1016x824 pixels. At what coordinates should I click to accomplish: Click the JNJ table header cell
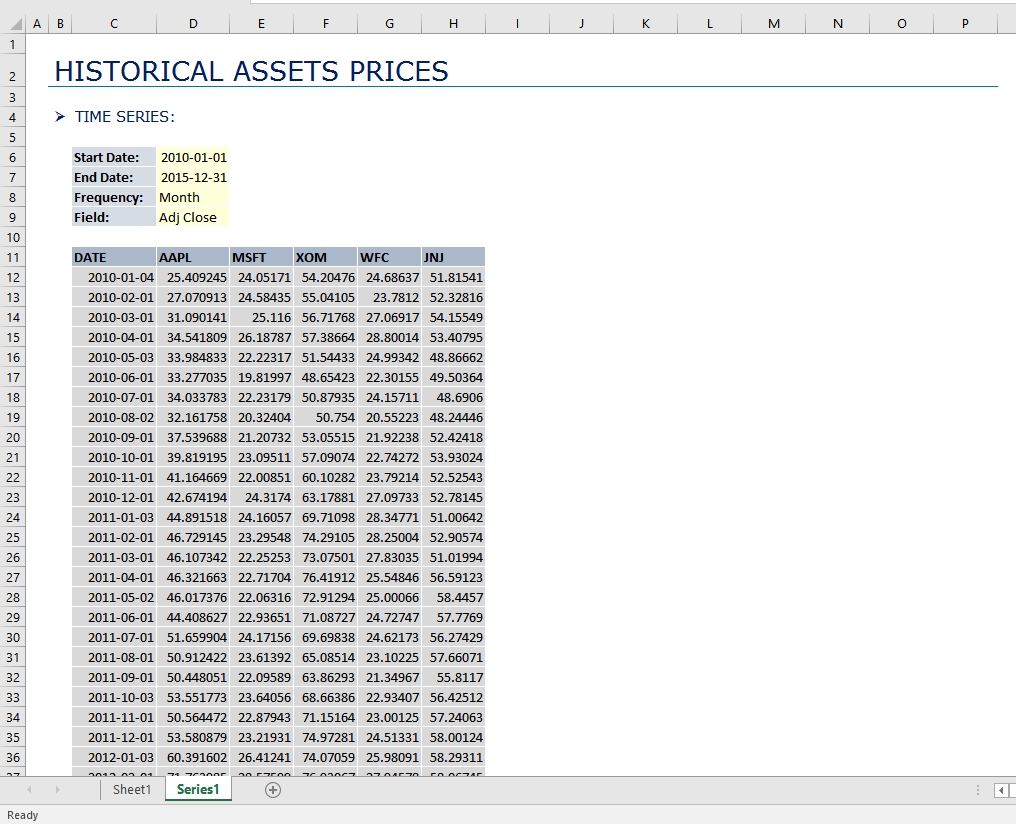(453, 257)
